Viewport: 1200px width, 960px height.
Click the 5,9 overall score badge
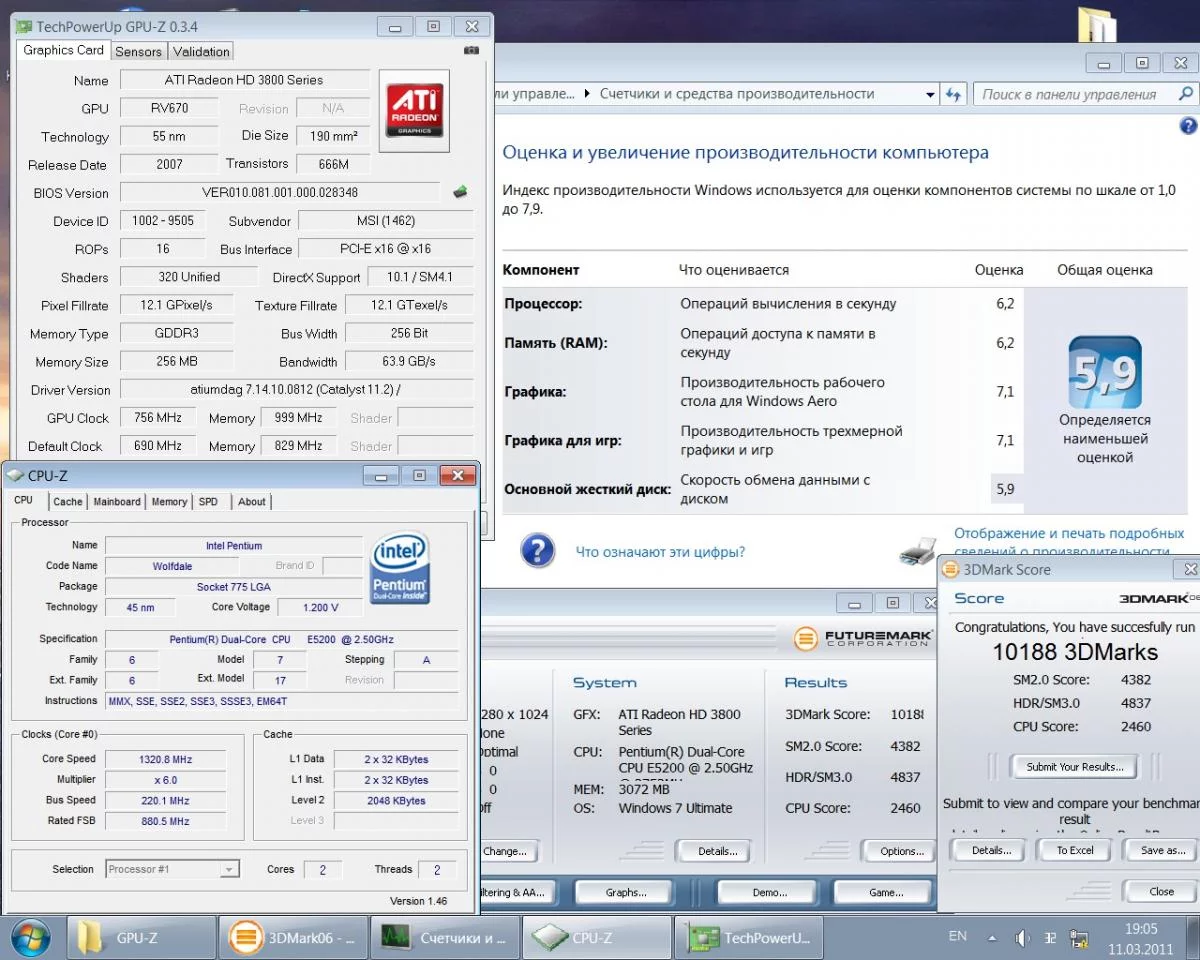1105,373
